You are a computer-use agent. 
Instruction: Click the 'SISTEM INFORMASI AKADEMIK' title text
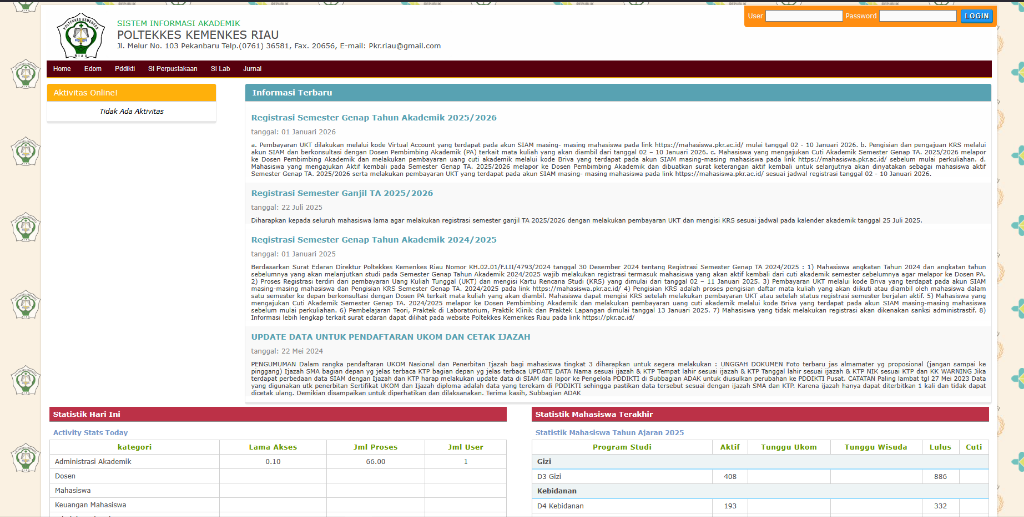[x=179, y=24]
